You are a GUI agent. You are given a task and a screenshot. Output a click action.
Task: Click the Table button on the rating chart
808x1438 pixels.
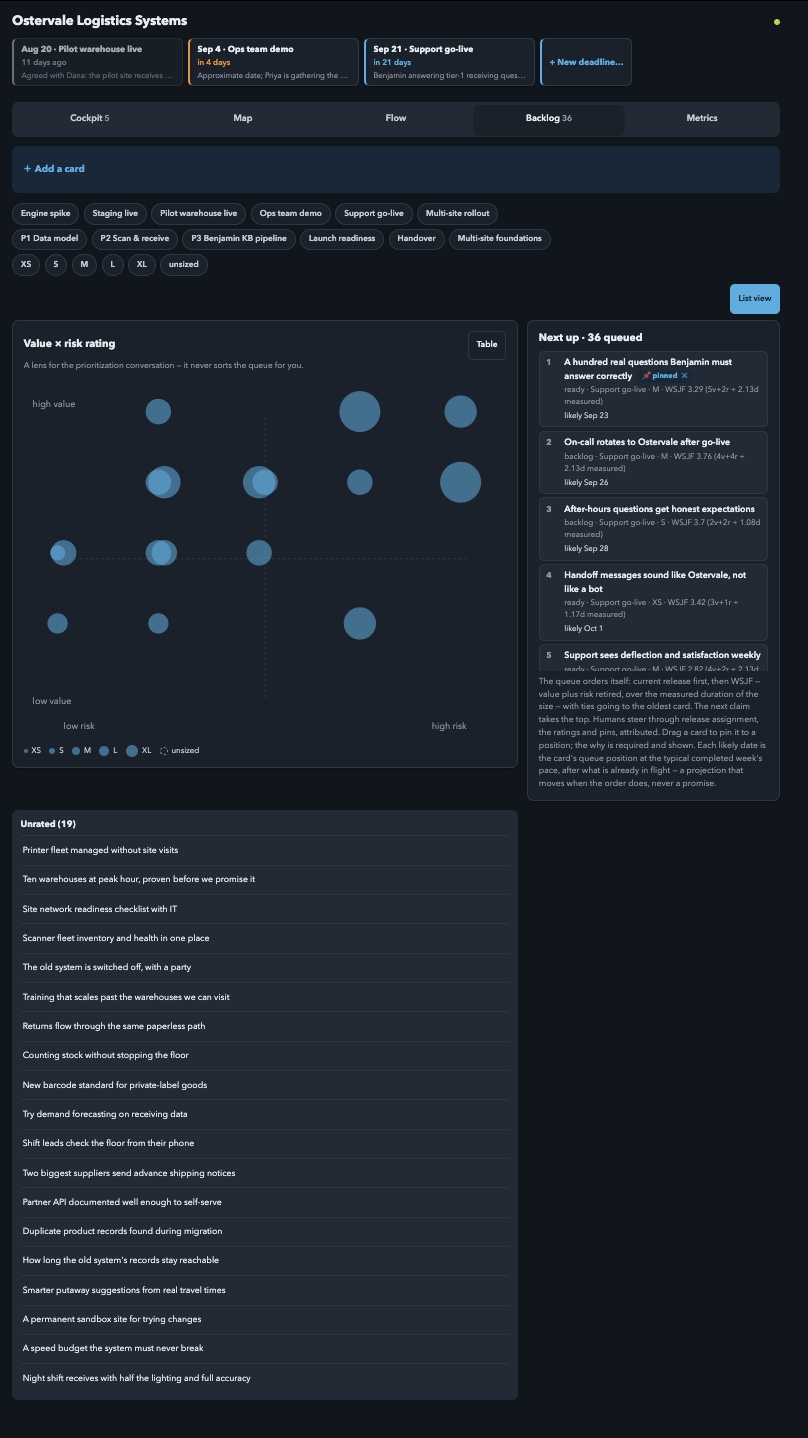487,344
